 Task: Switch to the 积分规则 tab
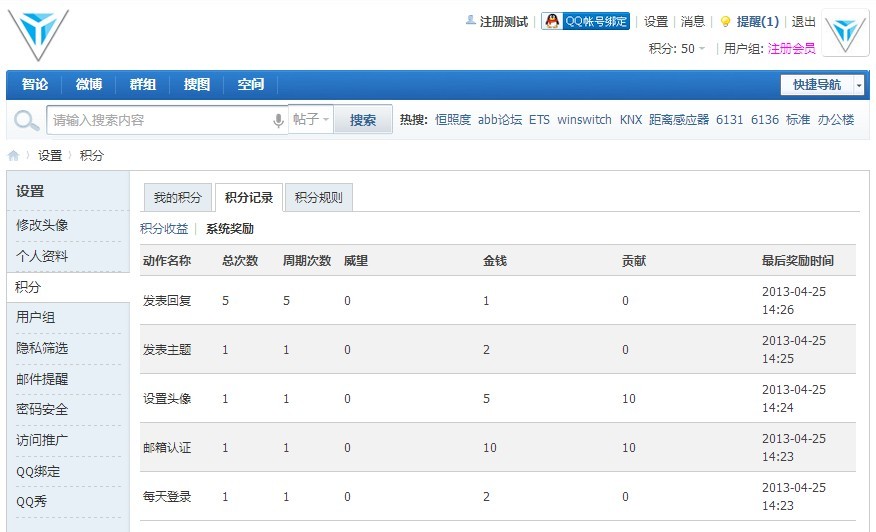click(x=318, y=198)
